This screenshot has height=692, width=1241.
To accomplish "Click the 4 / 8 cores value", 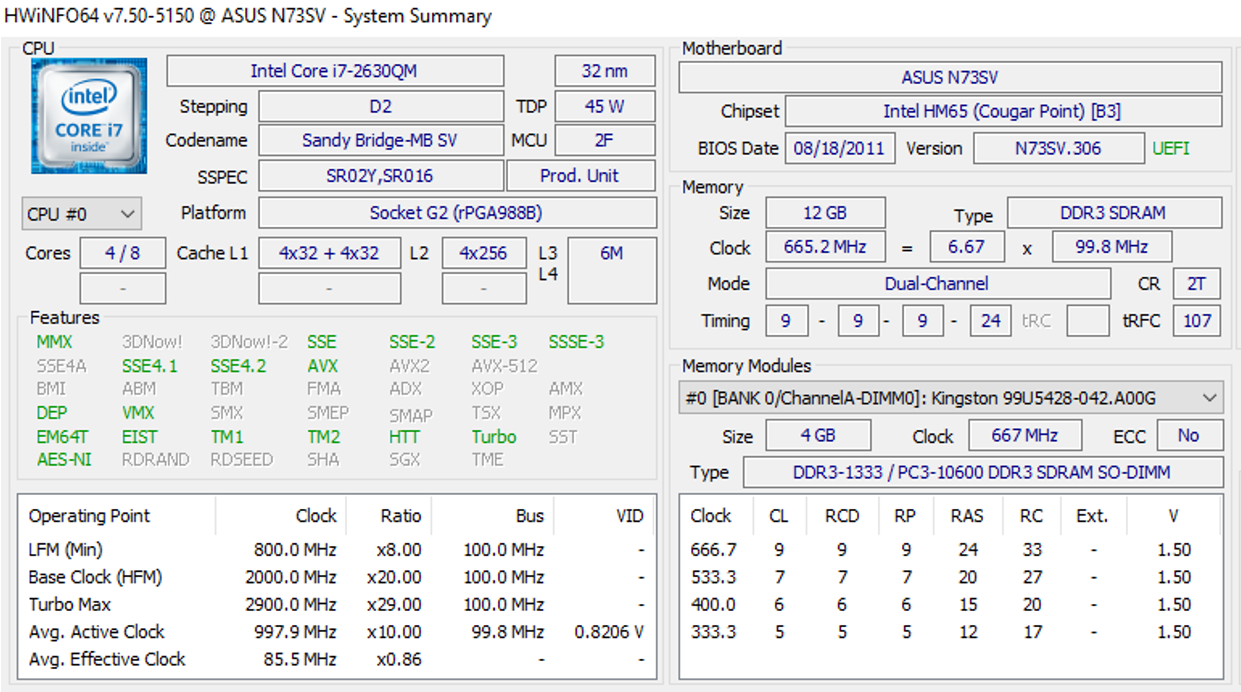I will [x=123, y=253].
